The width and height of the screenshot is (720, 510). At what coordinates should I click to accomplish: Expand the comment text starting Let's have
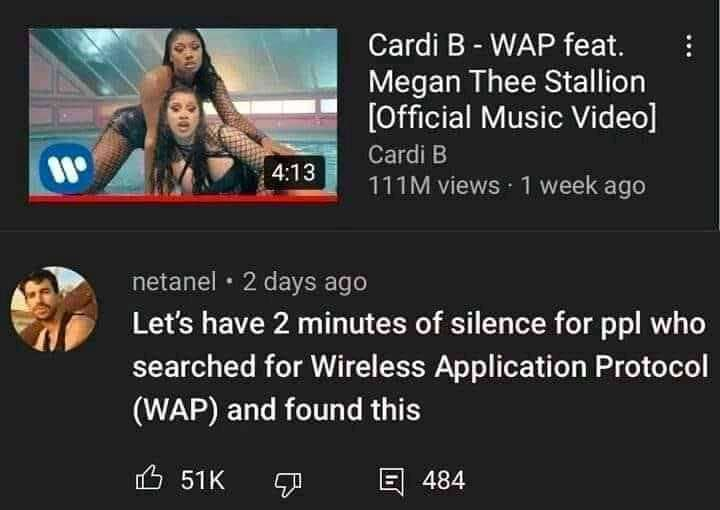[420, 366]
